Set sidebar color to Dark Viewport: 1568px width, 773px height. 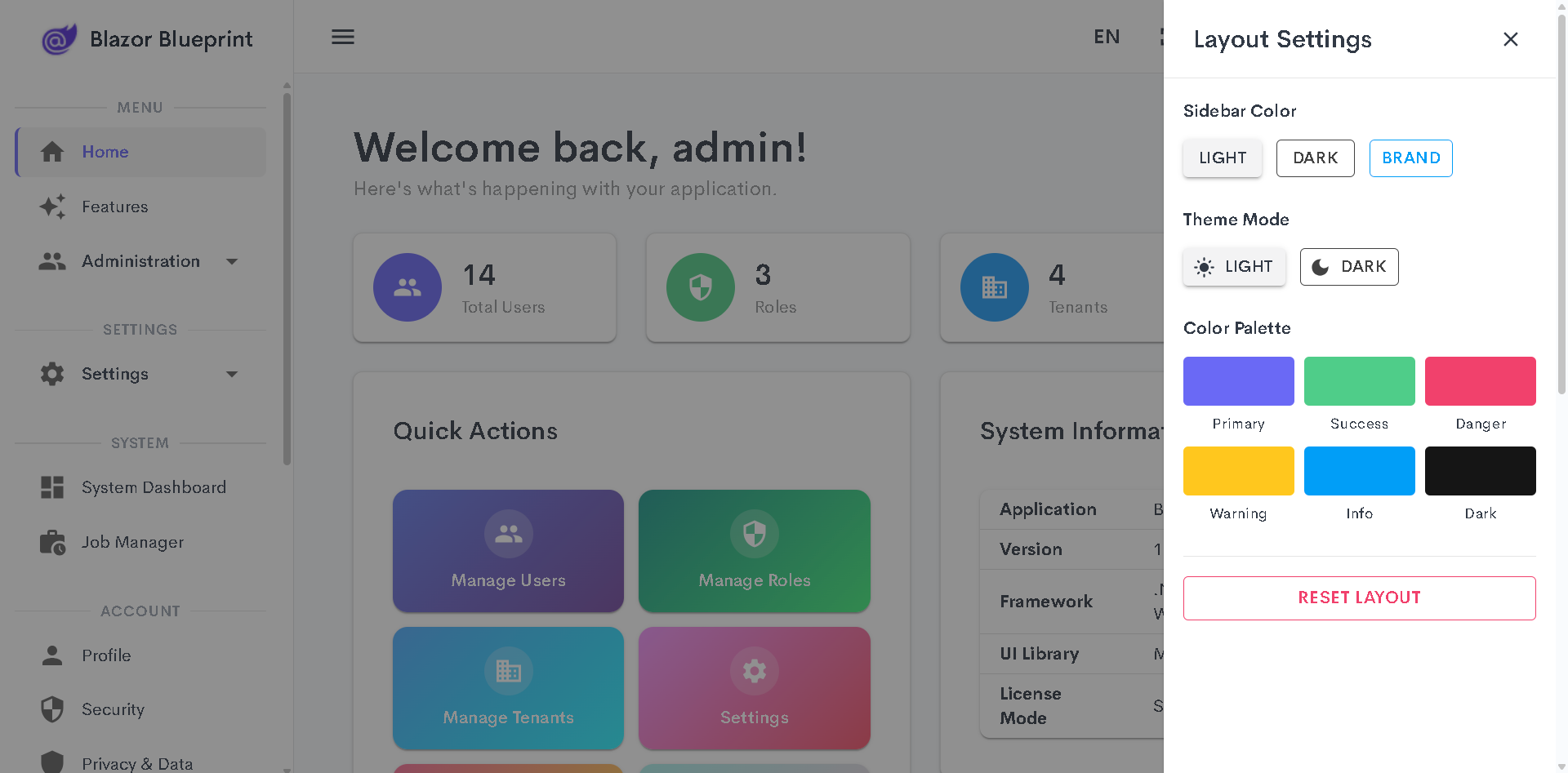click(x=1315, y=158)
